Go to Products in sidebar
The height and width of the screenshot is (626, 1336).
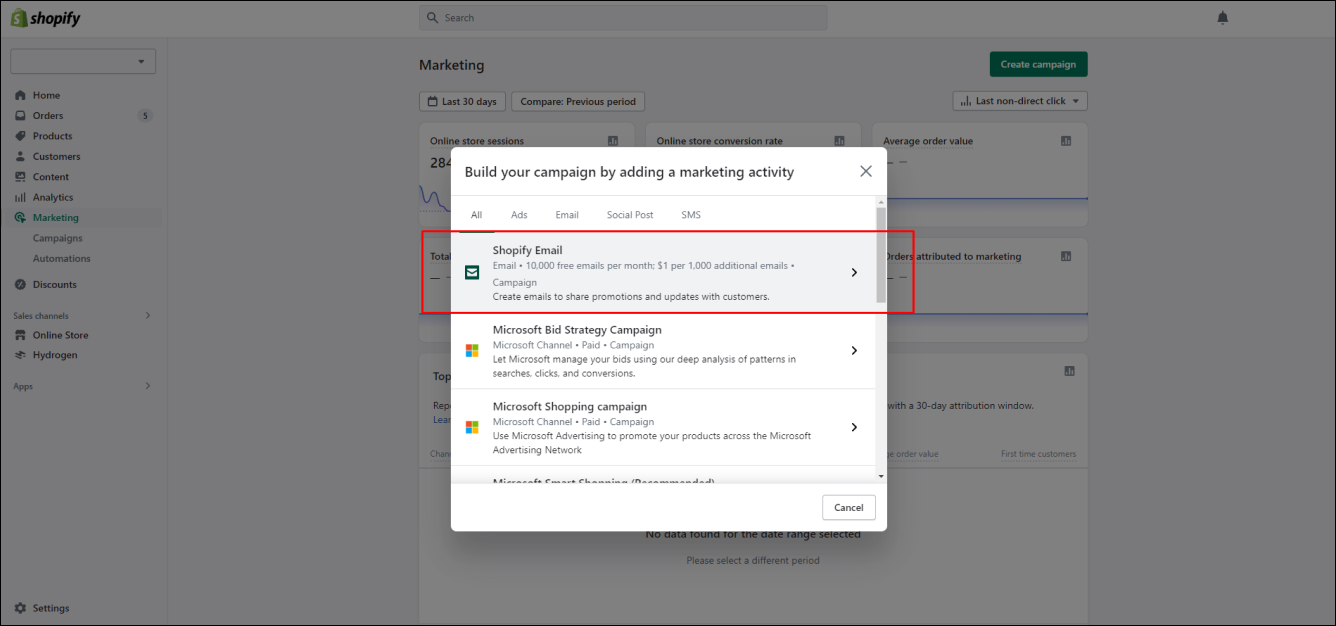point(53,136)
